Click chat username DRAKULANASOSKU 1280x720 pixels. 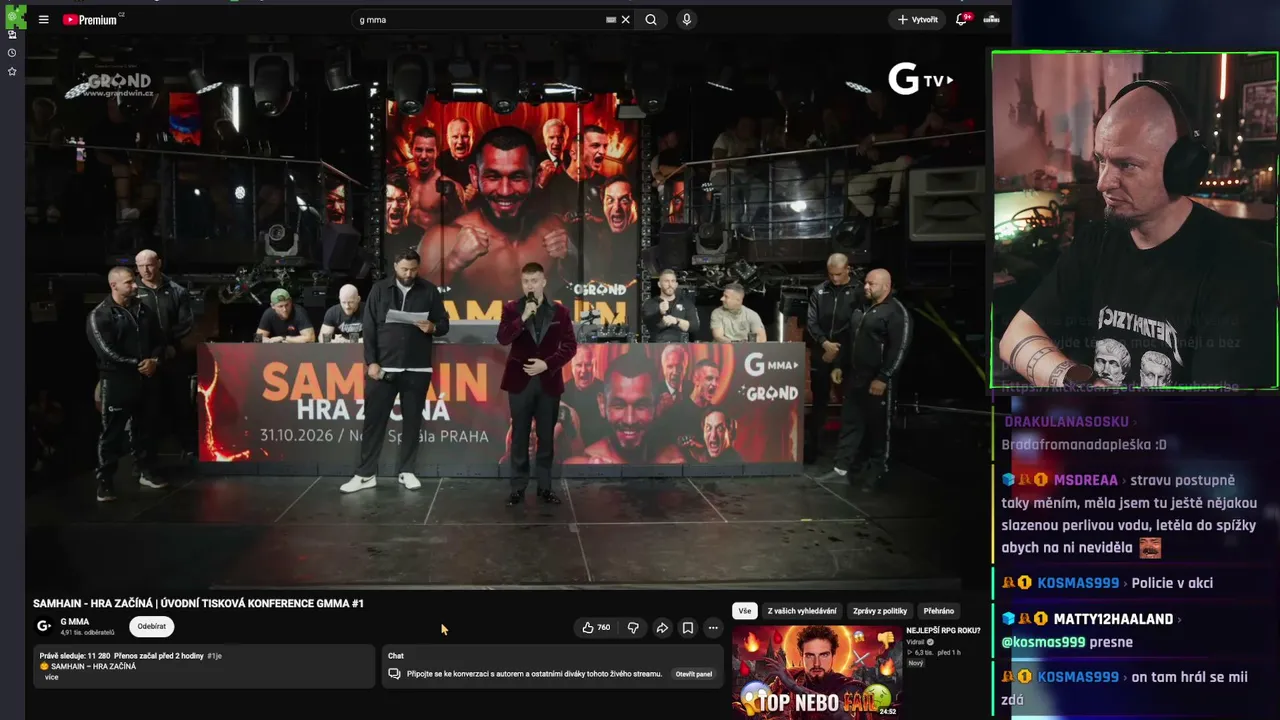point(1066,422)
